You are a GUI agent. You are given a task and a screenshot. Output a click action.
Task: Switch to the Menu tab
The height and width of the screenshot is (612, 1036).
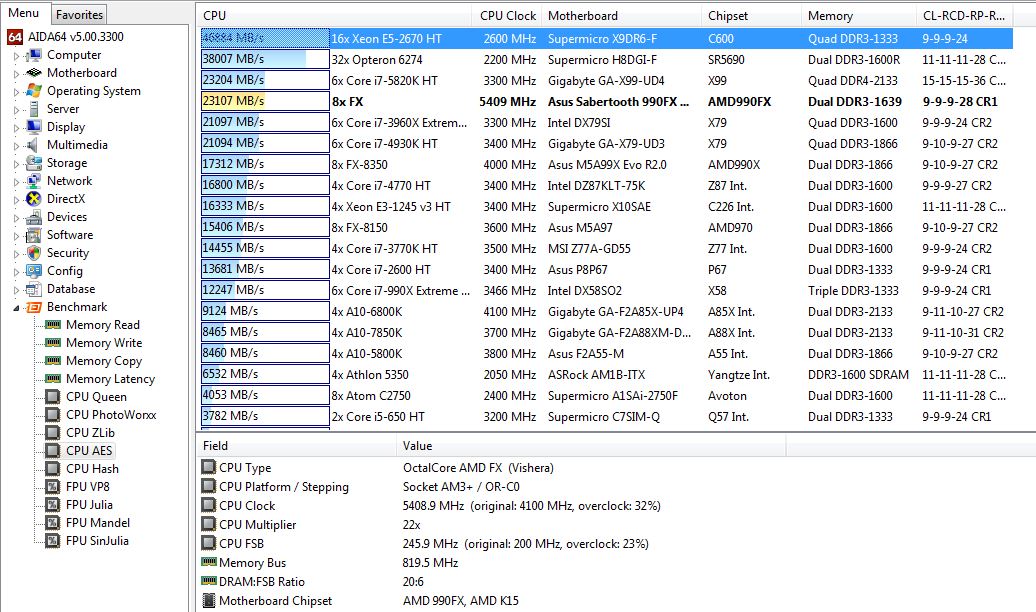24,13
